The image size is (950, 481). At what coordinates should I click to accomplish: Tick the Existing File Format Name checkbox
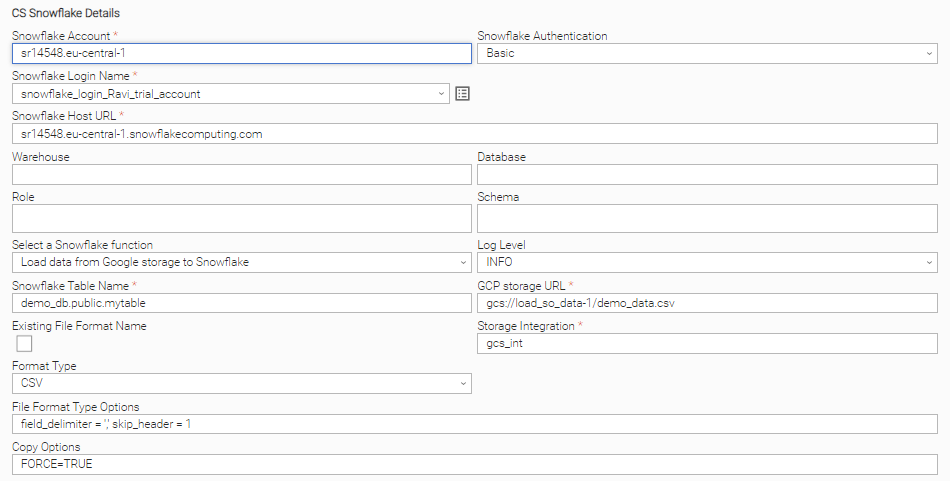pyautogui.click(x=24, y=344)
